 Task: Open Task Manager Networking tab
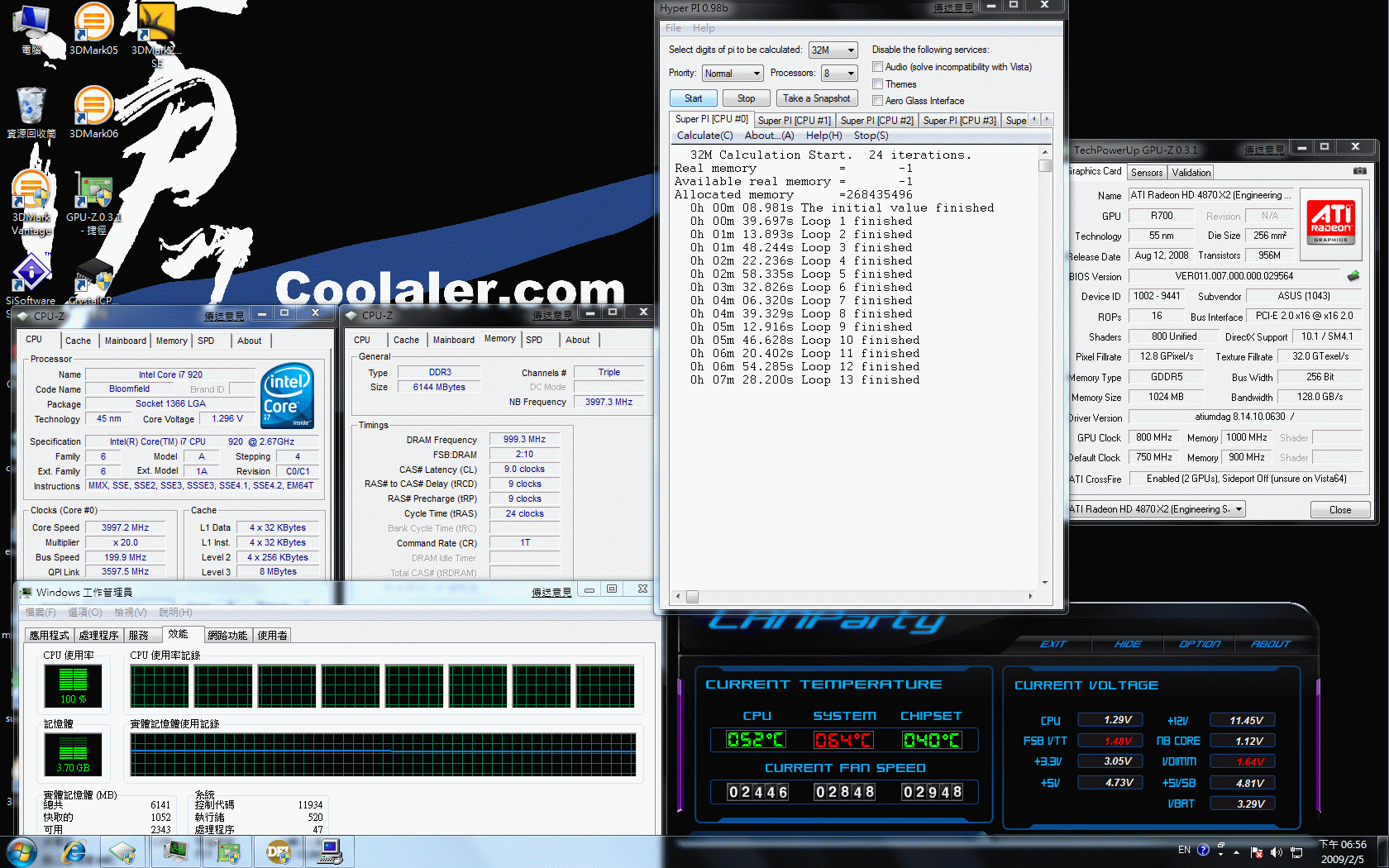227,636
